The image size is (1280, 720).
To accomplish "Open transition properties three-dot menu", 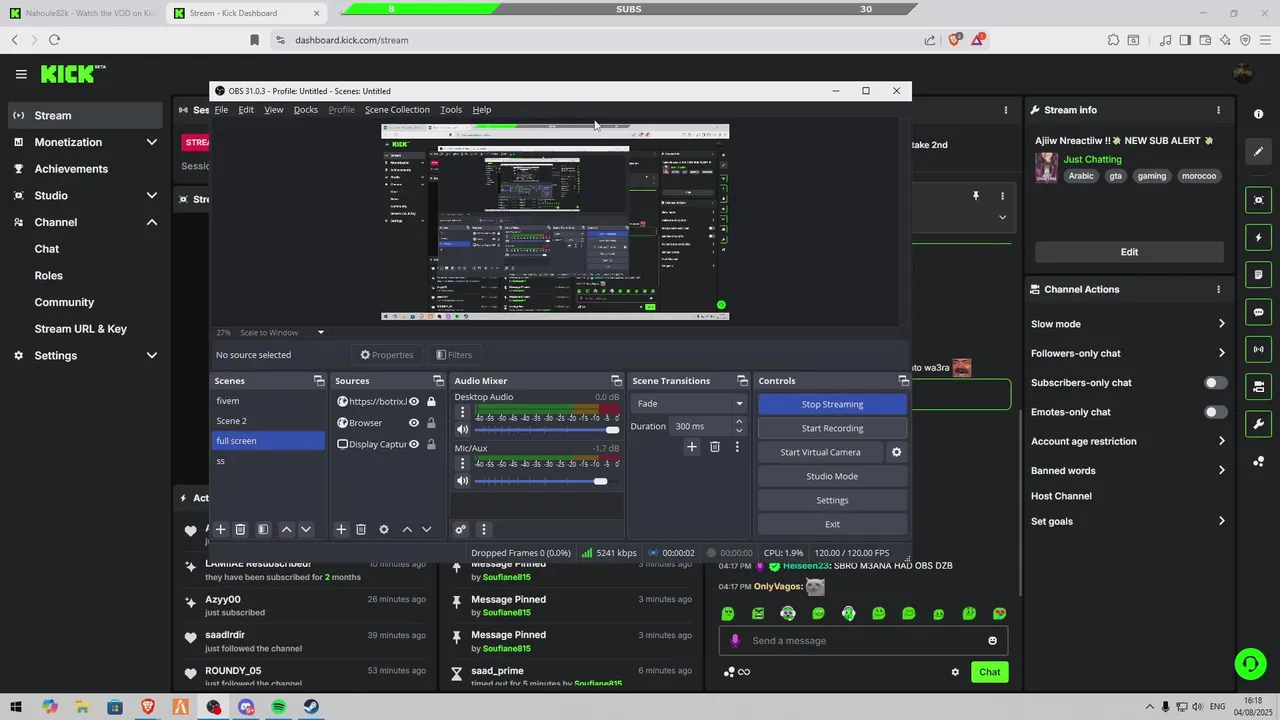I will coord(737,447).
